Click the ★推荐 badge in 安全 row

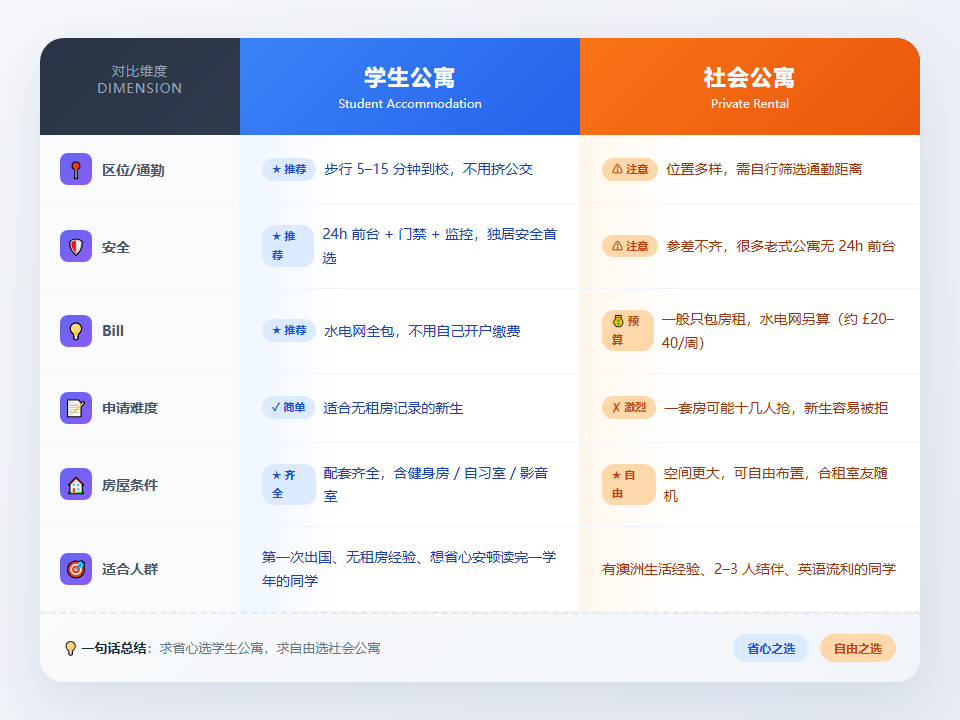pyautogui.click(x=288, y=246)
